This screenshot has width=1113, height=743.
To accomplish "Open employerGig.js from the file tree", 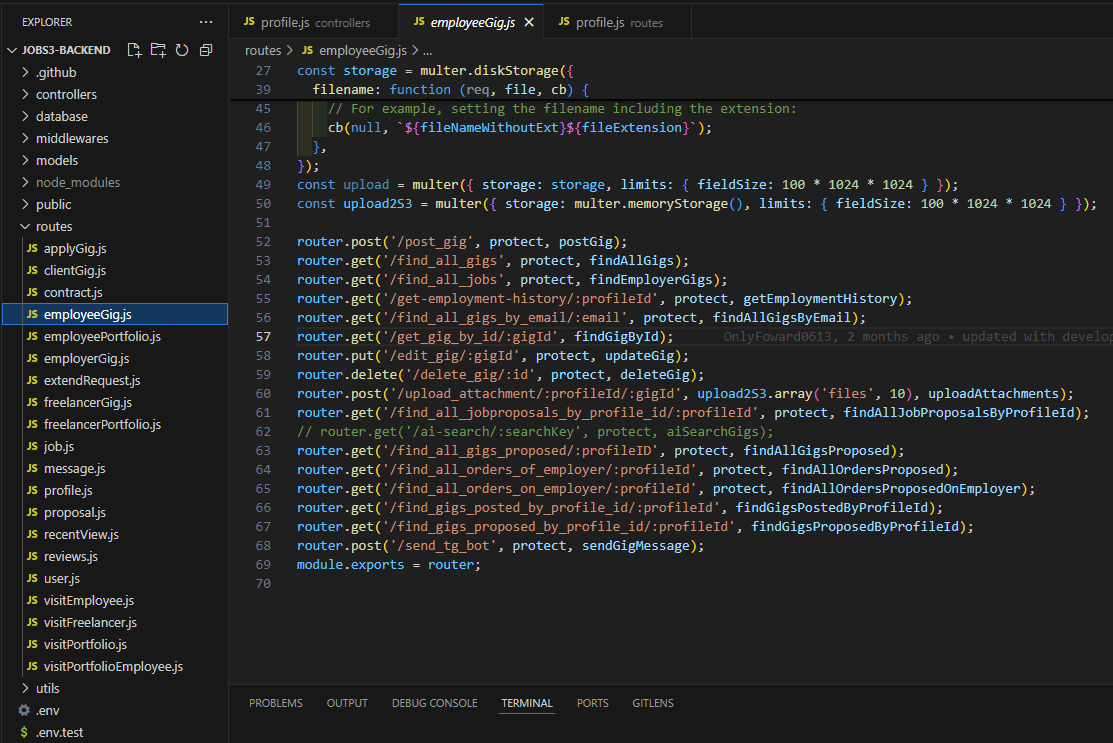I will pos(115,358).
